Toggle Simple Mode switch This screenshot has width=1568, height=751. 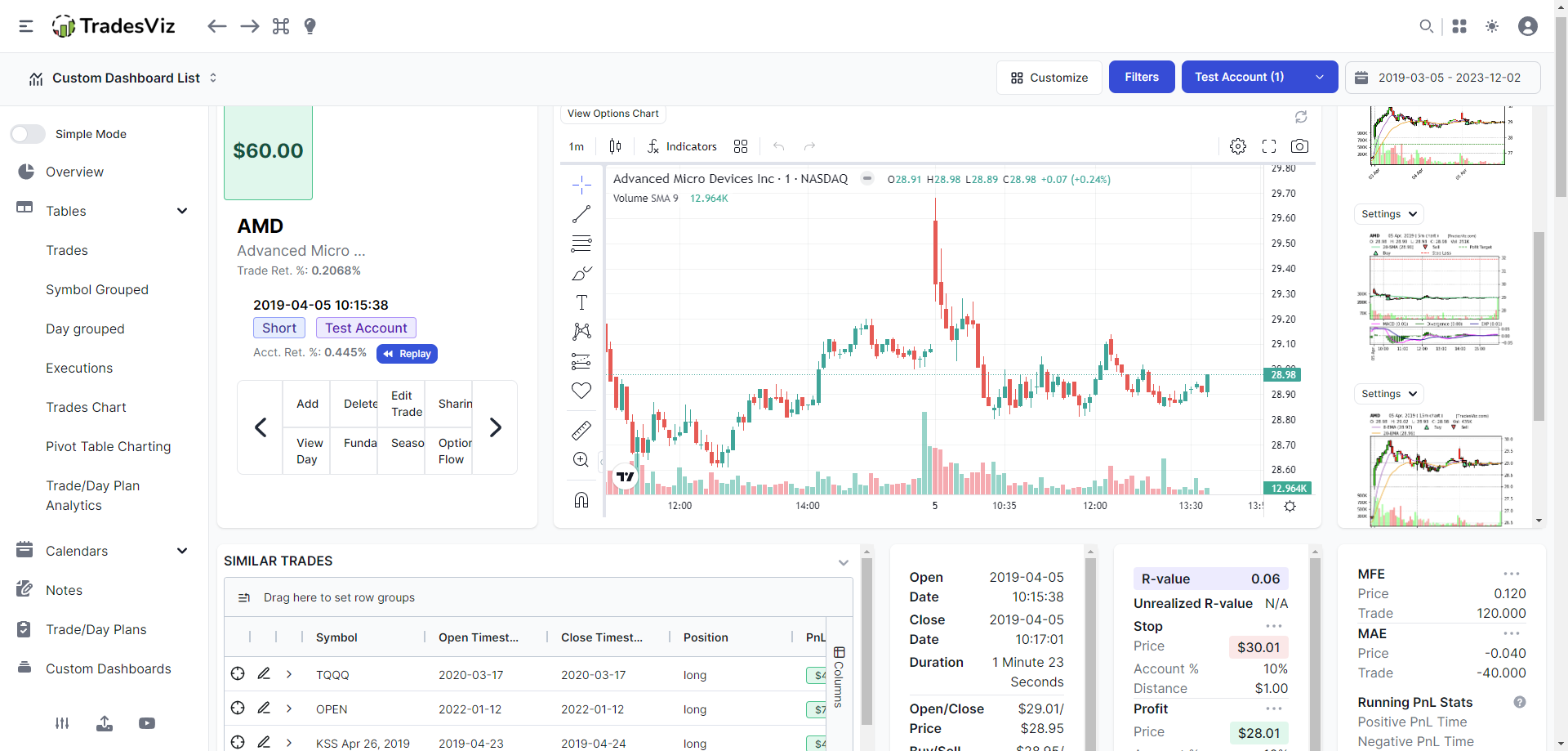(x=28, y=134)
